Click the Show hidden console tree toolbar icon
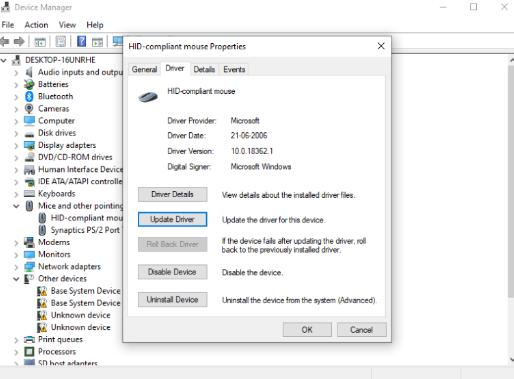The width and height of the screenshot is (514, 379). click(40, 42)
